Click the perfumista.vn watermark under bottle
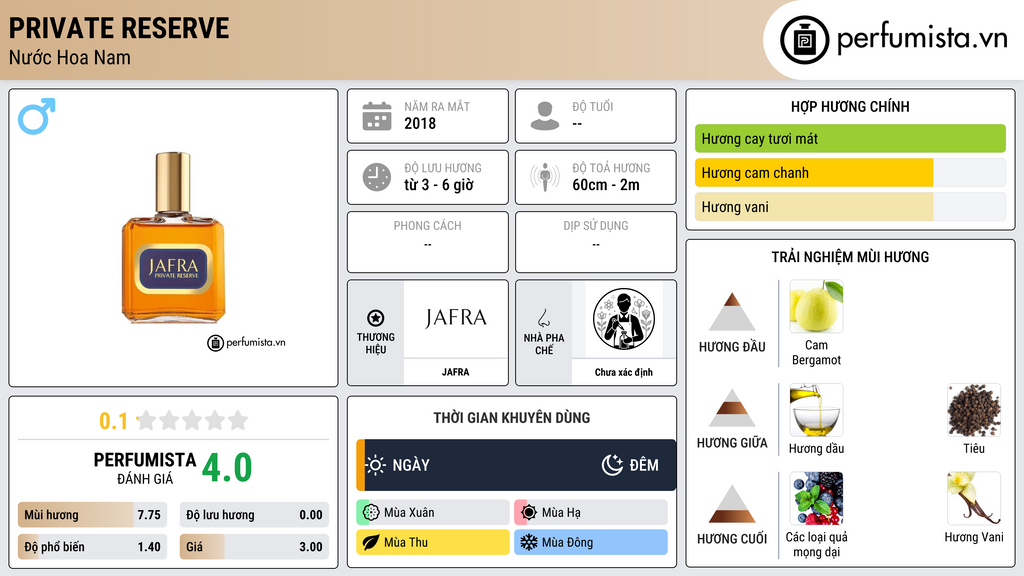The image size is (1024, 576). (246, 342)
